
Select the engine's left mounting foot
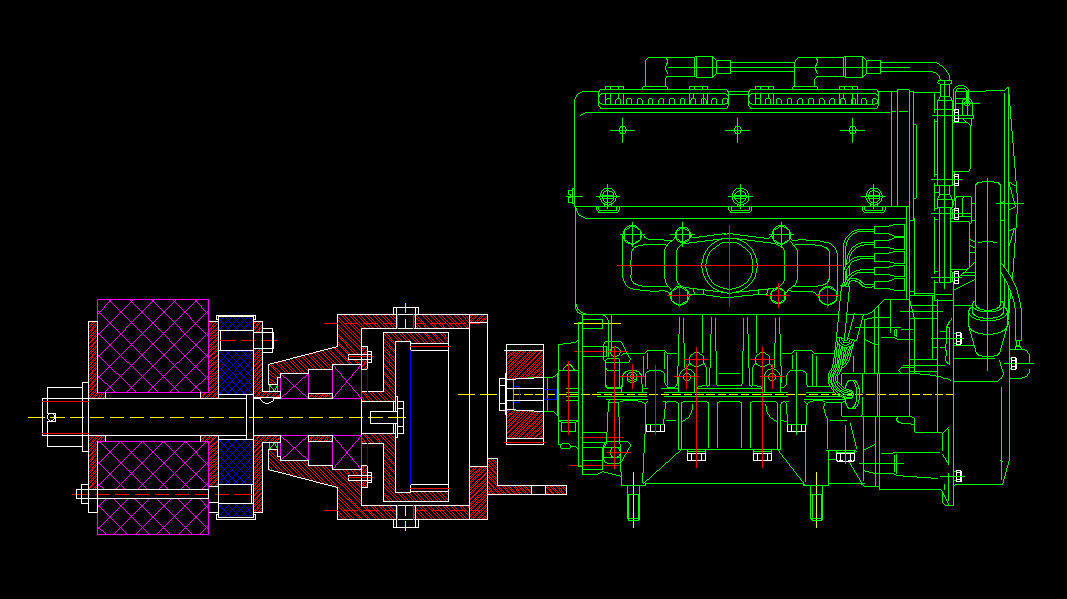(x=633, y=503)
